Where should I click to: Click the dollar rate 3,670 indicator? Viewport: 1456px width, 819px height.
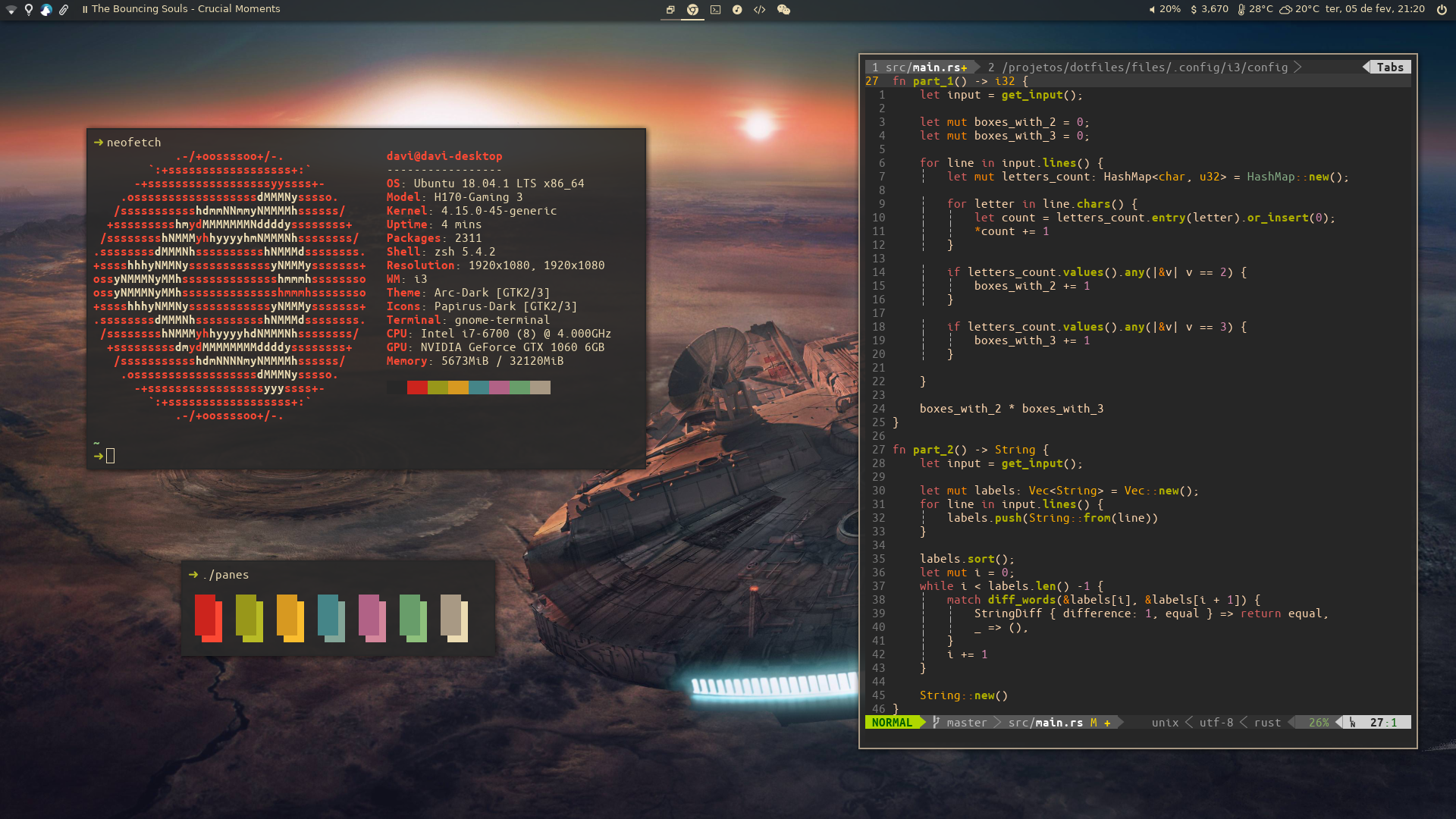(1210, 9)
